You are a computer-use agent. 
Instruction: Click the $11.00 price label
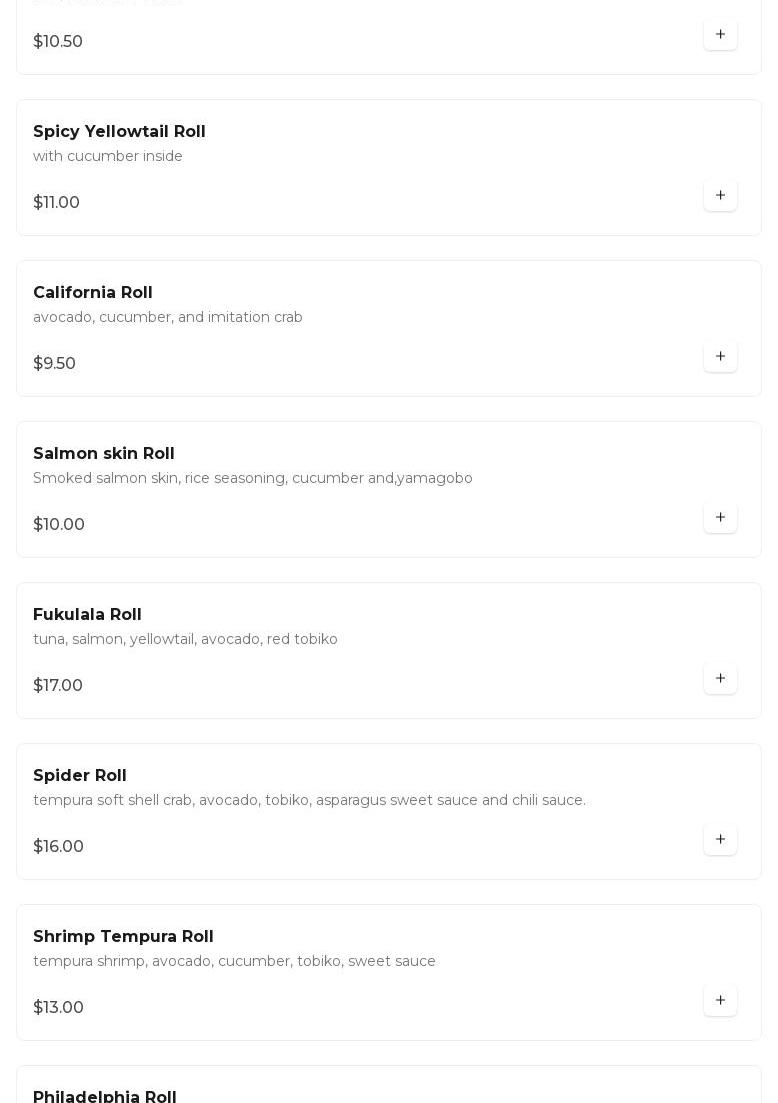[56, 203]
